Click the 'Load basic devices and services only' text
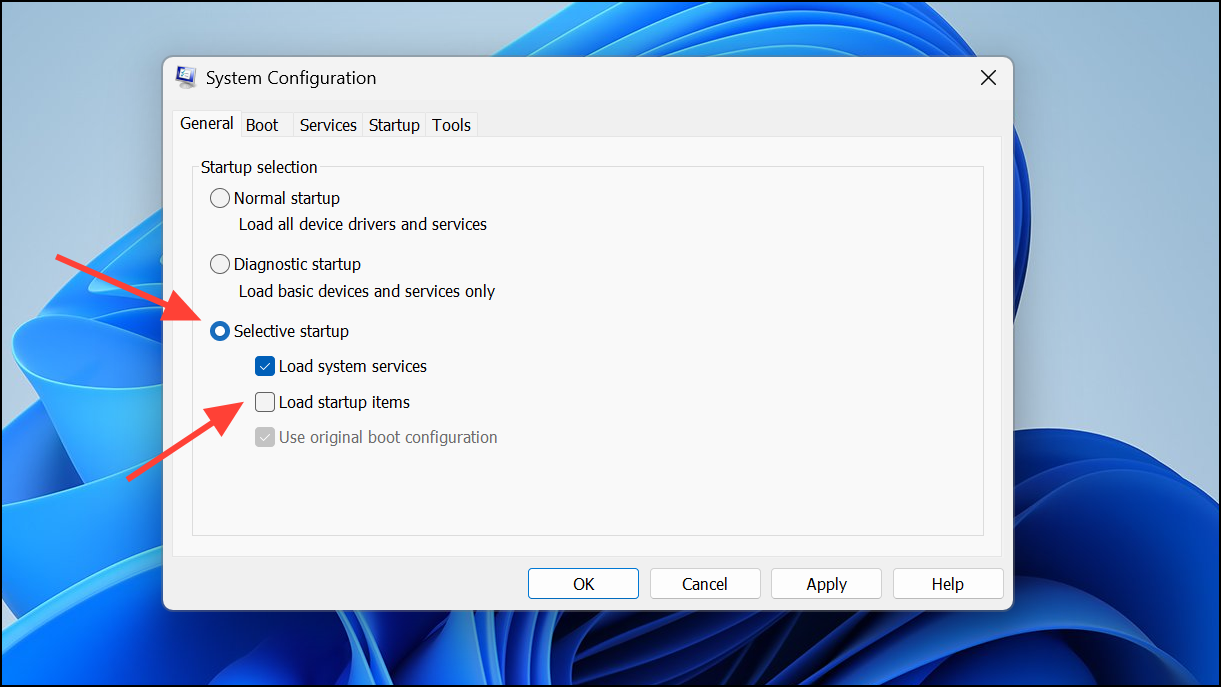This screenshot has height=687, width=1221. click(x=367, y=291)
